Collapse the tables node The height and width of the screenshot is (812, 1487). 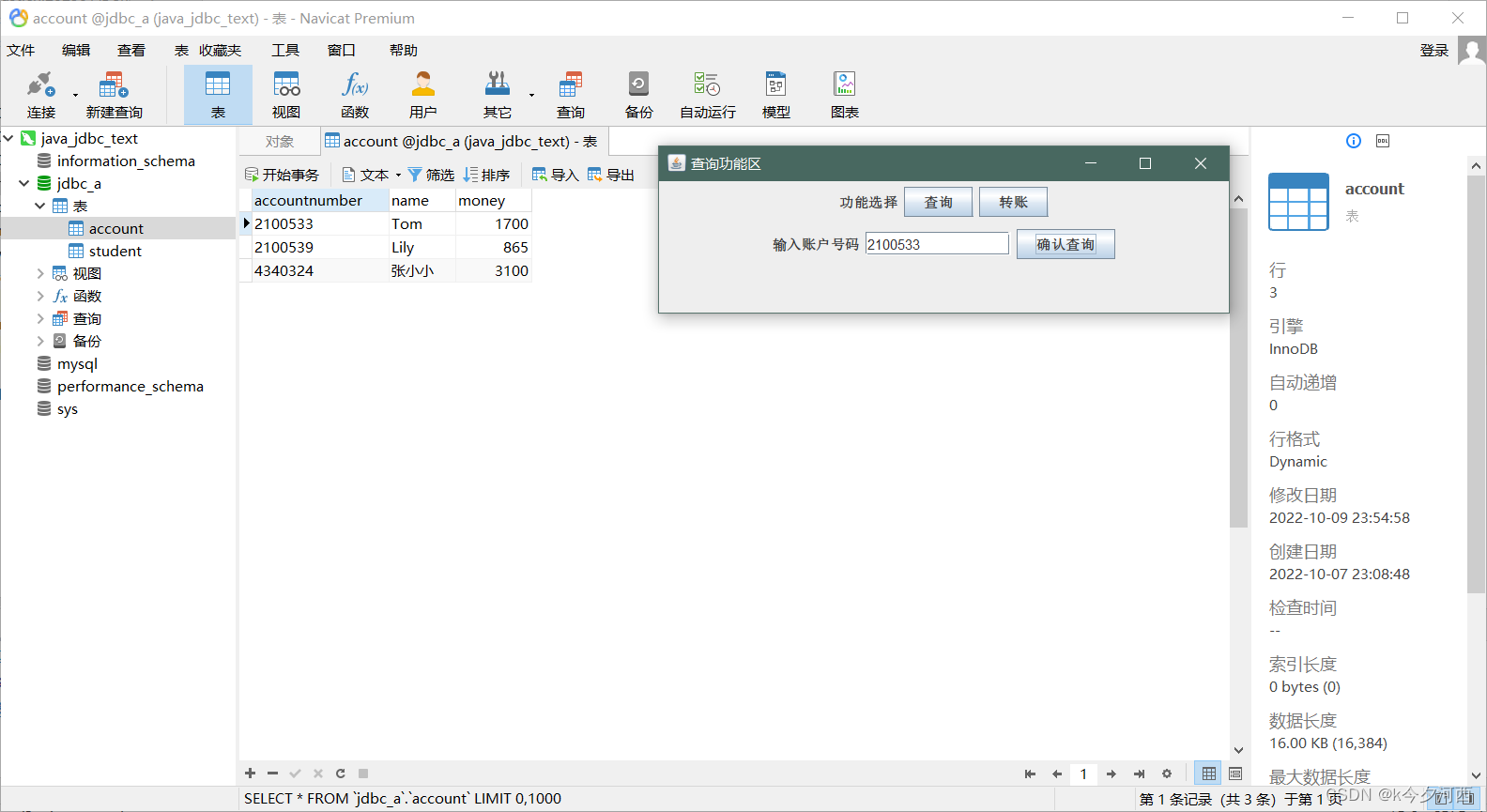pos(39,206)
